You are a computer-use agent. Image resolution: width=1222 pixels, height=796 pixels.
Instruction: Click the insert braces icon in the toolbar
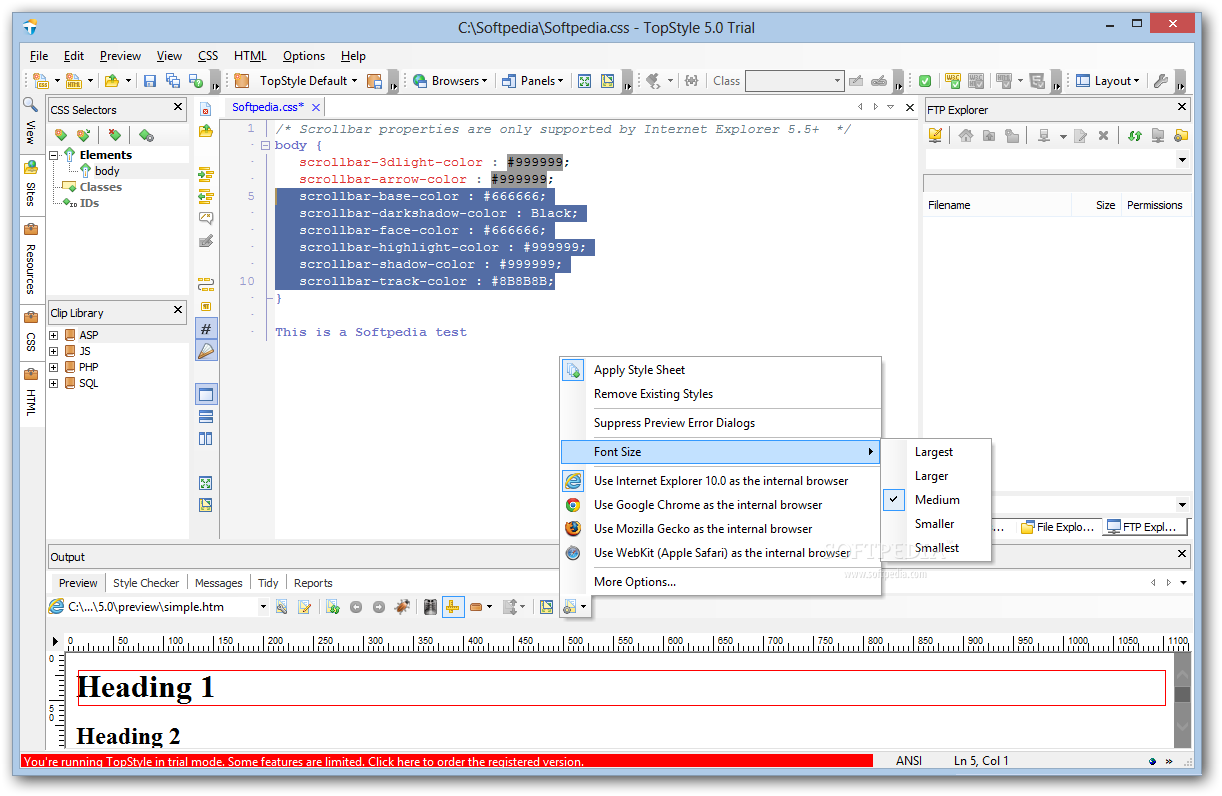pyautogui.click(x=691, y=81)
